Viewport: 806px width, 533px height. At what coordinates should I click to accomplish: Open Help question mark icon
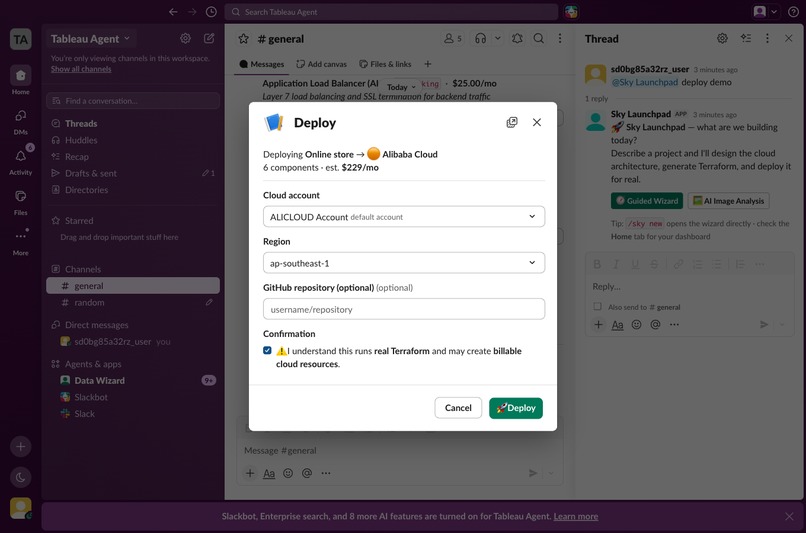coord(793,12)
